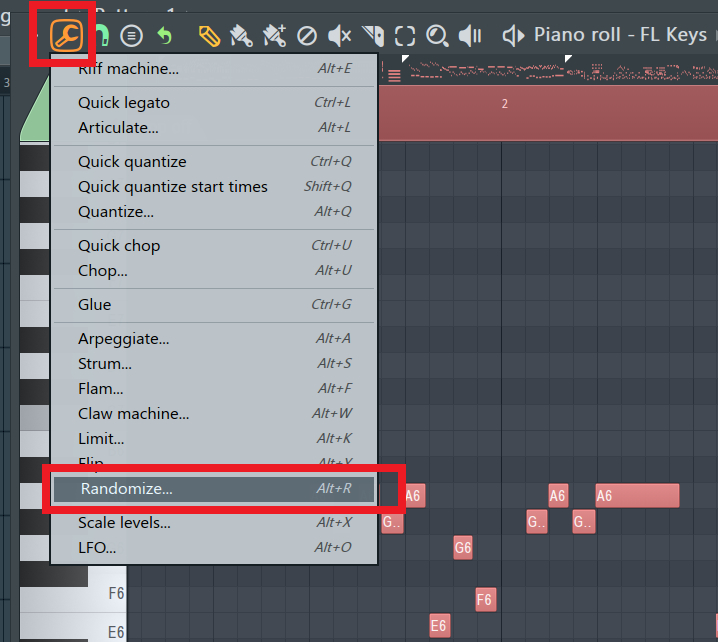Choose the dashed Select tool
This screenshot has height=642, width=718.
coord(405,37)
